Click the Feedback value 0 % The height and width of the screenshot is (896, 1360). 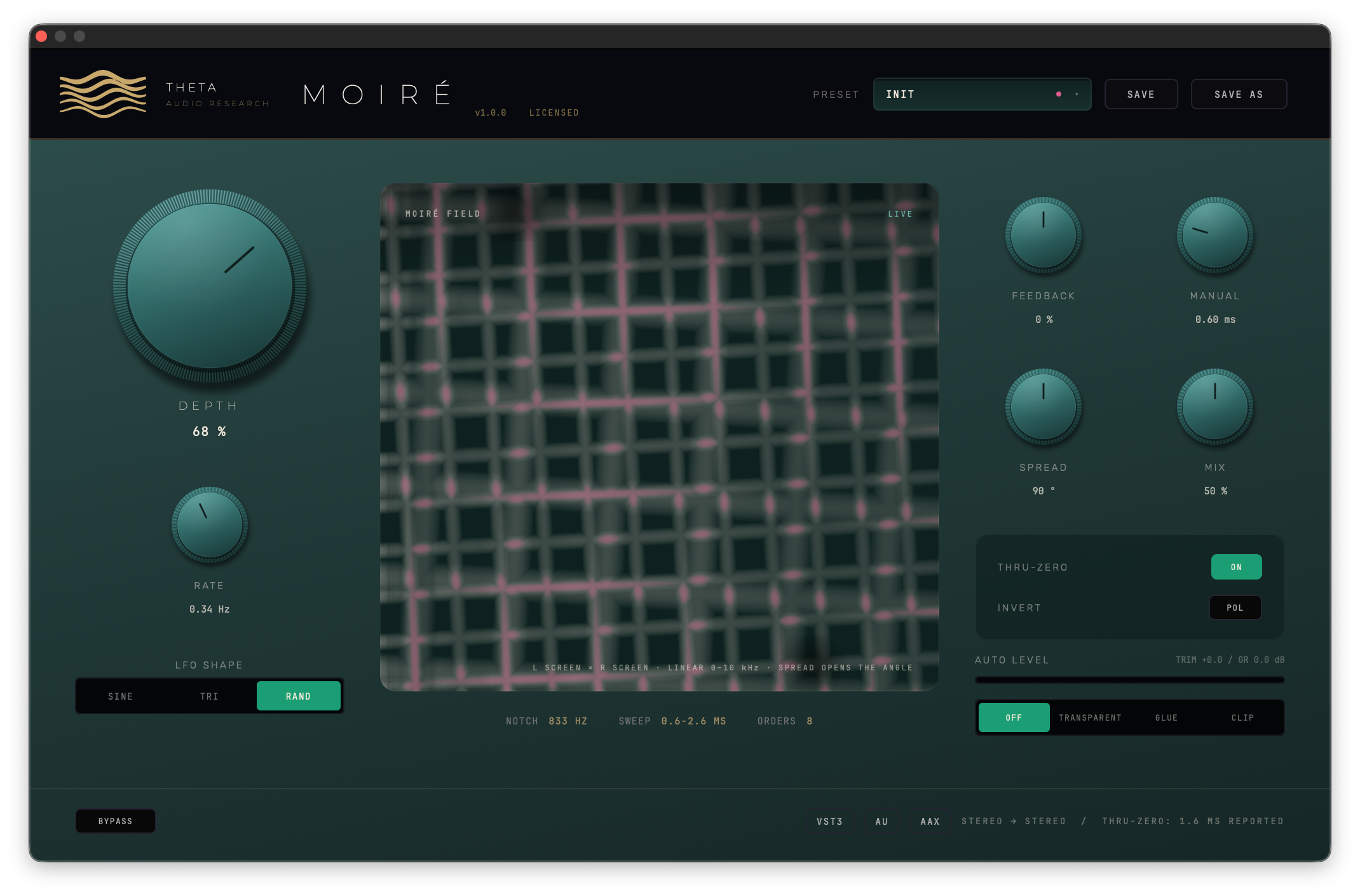(x=1044, y=319)
